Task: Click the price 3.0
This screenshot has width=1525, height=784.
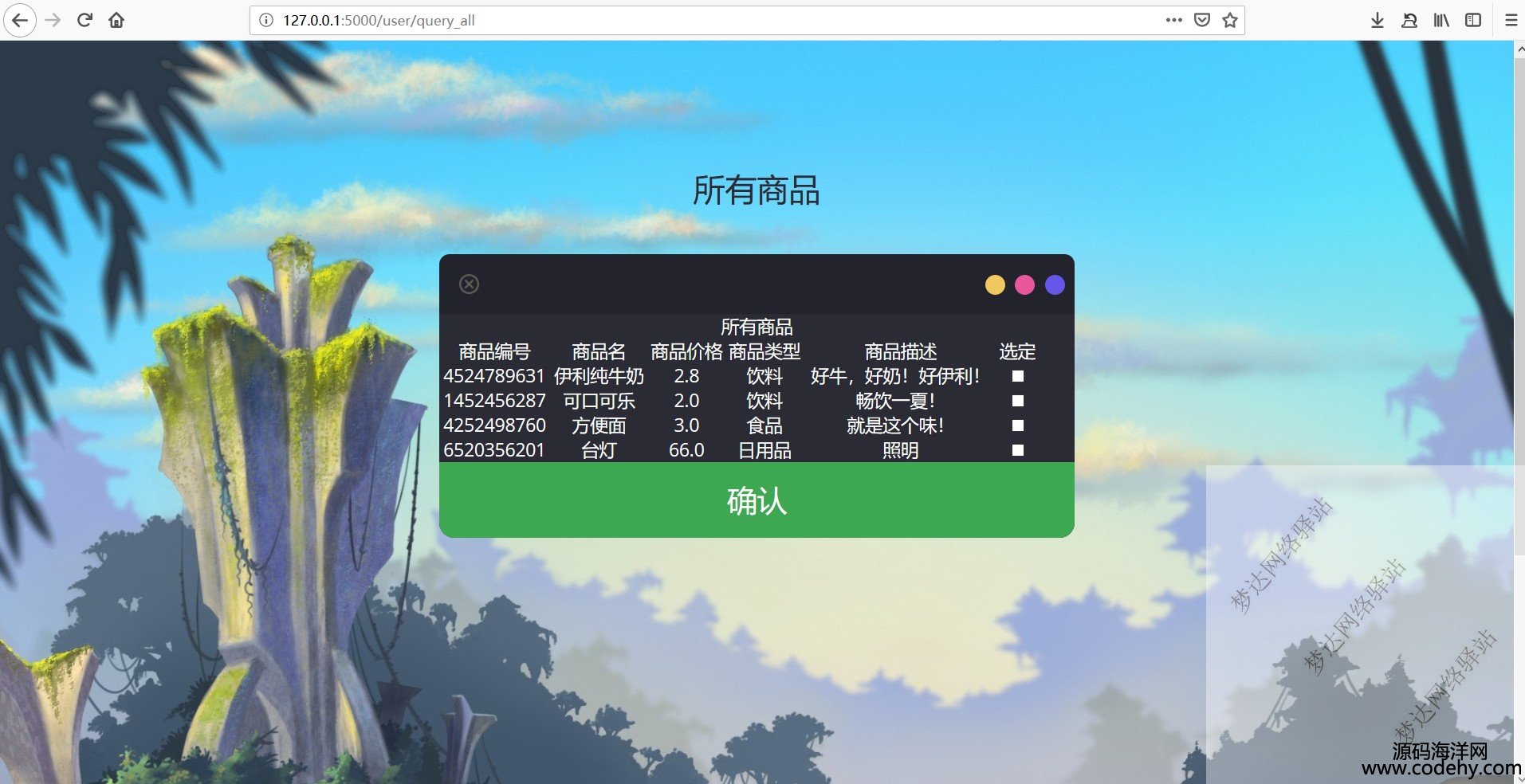Action: point(686,425)
